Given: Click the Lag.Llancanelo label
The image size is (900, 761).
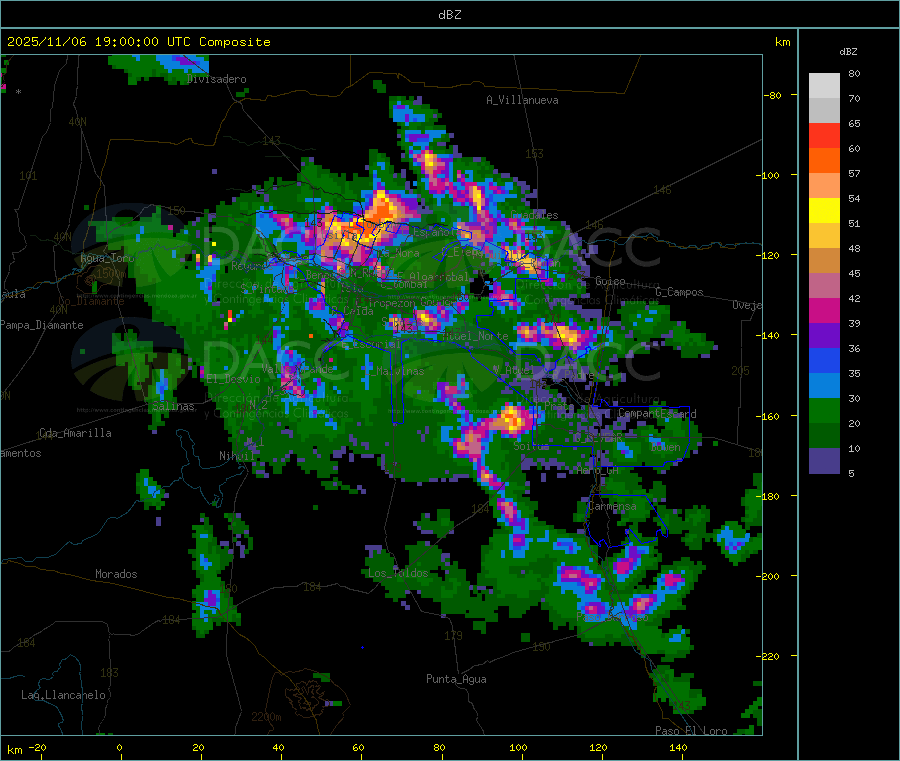Looking at the screenshot, I should [63, 695].
